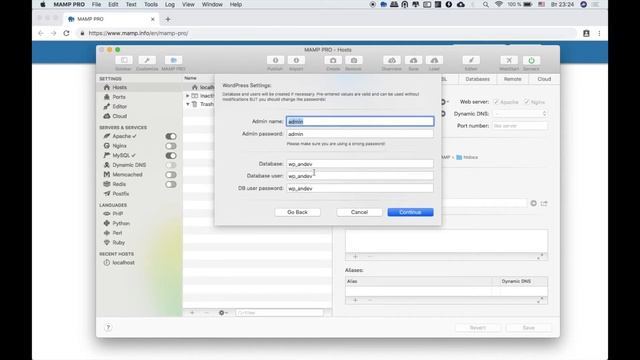
Task: Toggle the Dynamic DNS sidebar switch
Action: pos(171,165)
